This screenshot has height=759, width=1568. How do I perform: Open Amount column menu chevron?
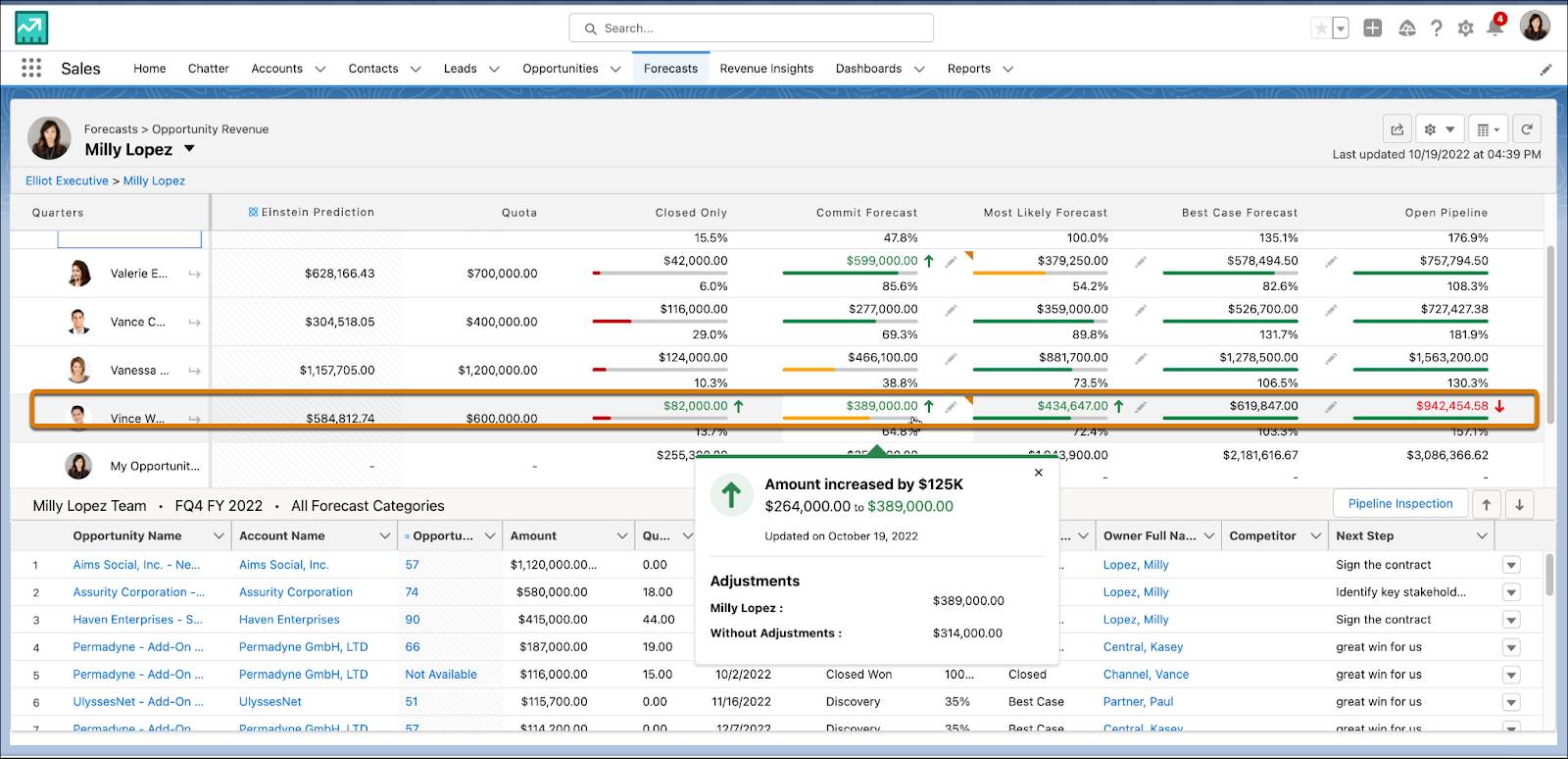(622, 535)
